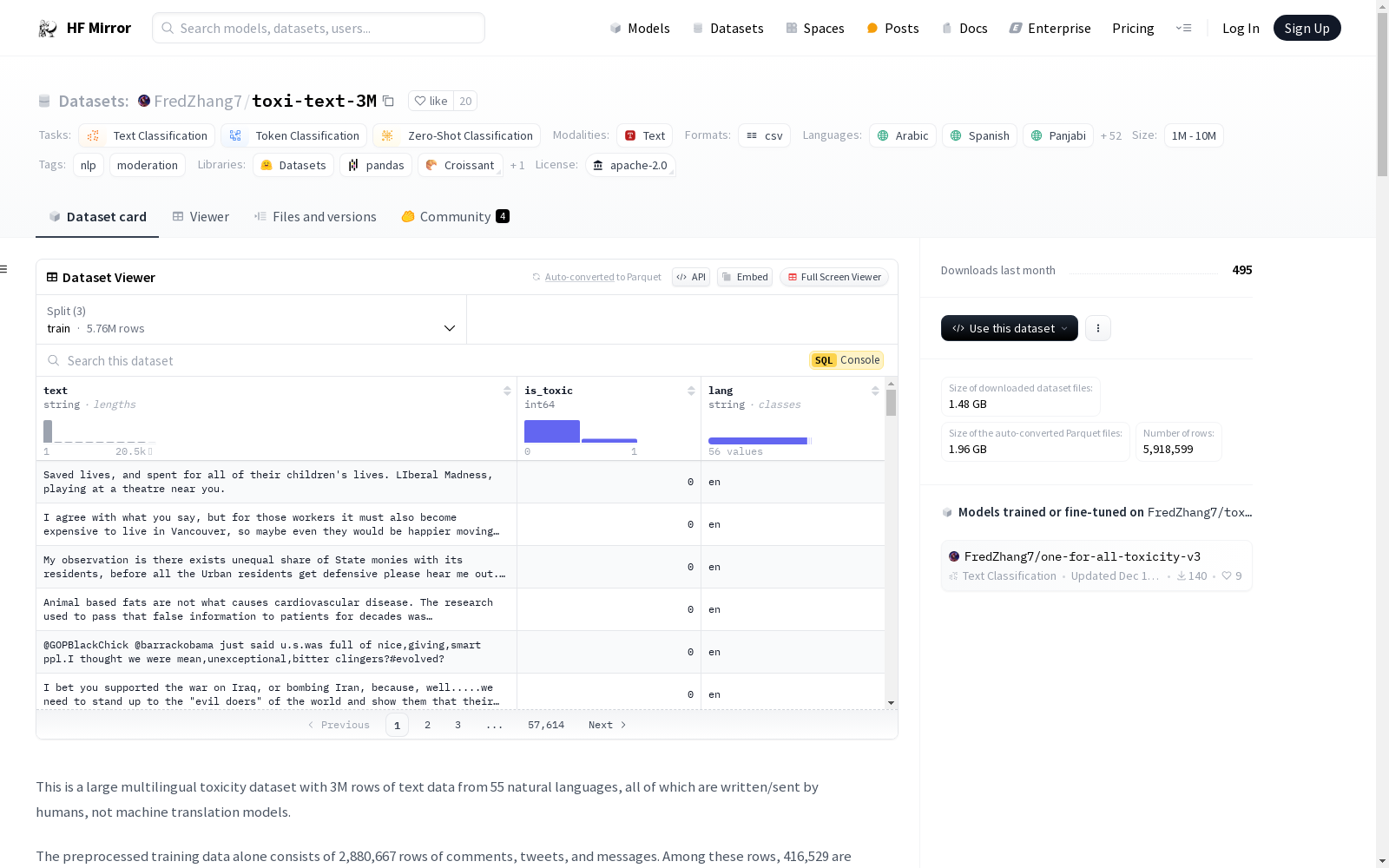The image size is (1389, 868).
Task: Click the 1M - 10M size tag
Action: (x=1194, y=135)
